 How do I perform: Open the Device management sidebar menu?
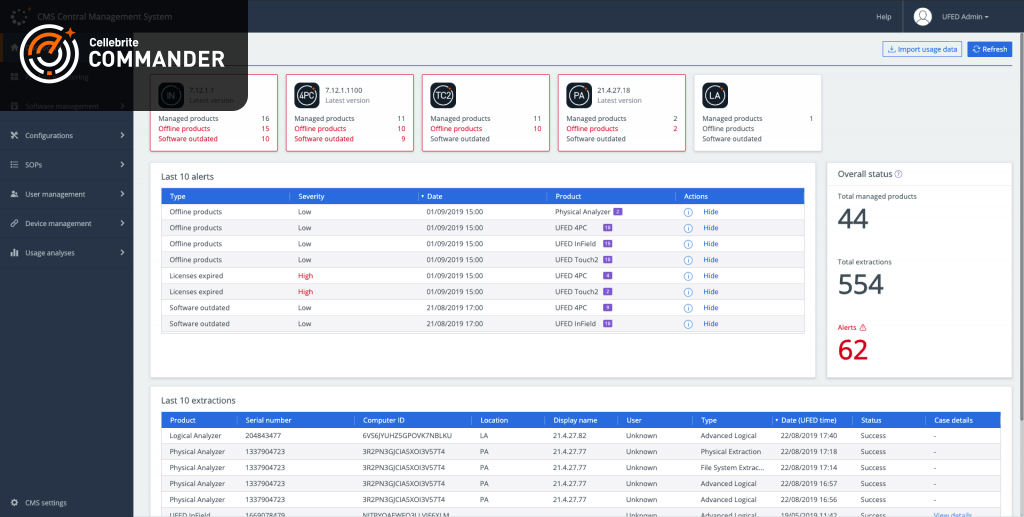67,223
